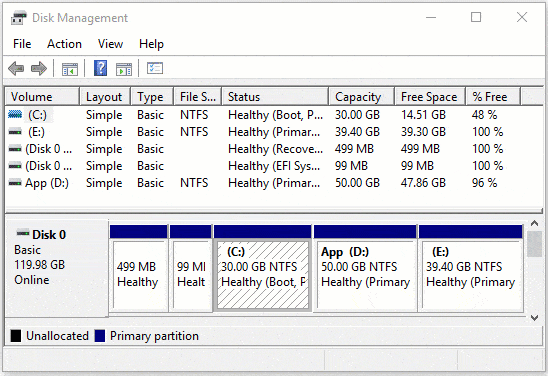
Task: Sort by the Status column header
Action: pyautogui.click(x=275, y=97)
